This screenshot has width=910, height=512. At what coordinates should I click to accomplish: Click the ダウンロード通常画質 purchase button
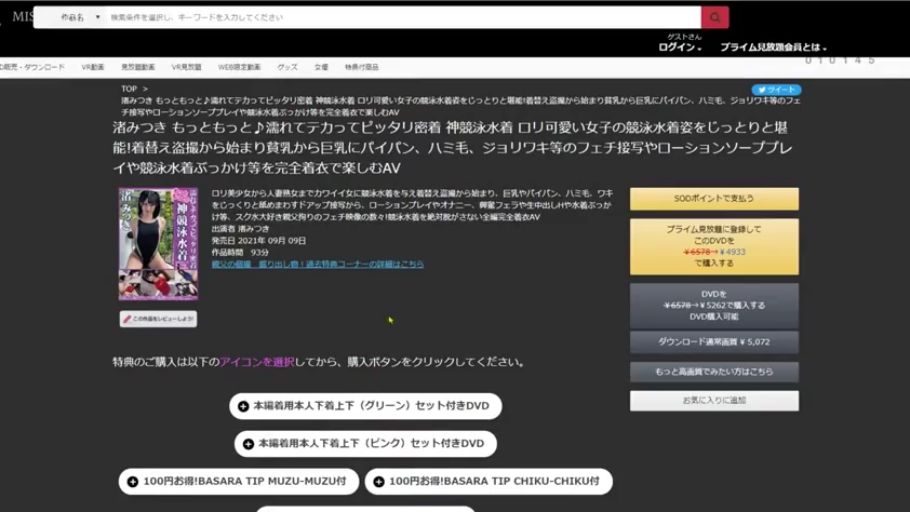714,342
